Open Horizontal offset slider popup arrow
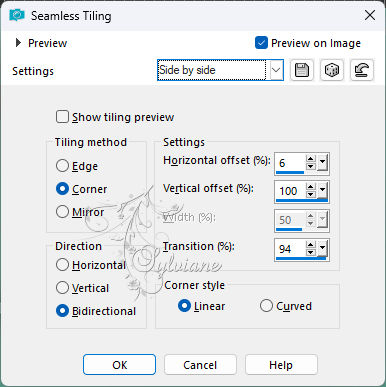This screenshot has width=386, height=387. [x=322, y=163]
